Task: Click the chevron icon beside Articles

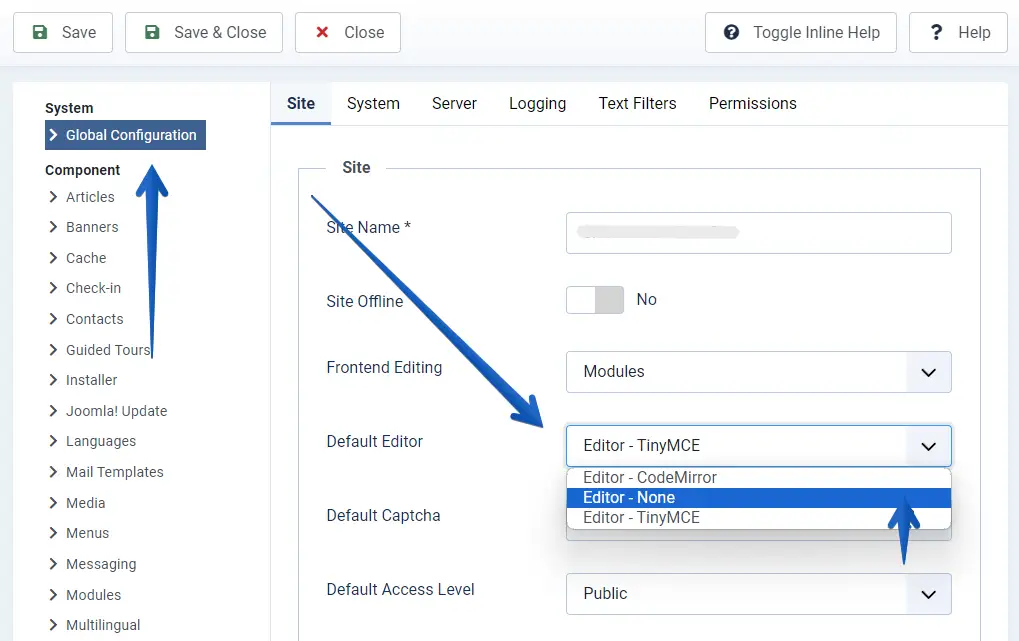Action: (53, 197)
